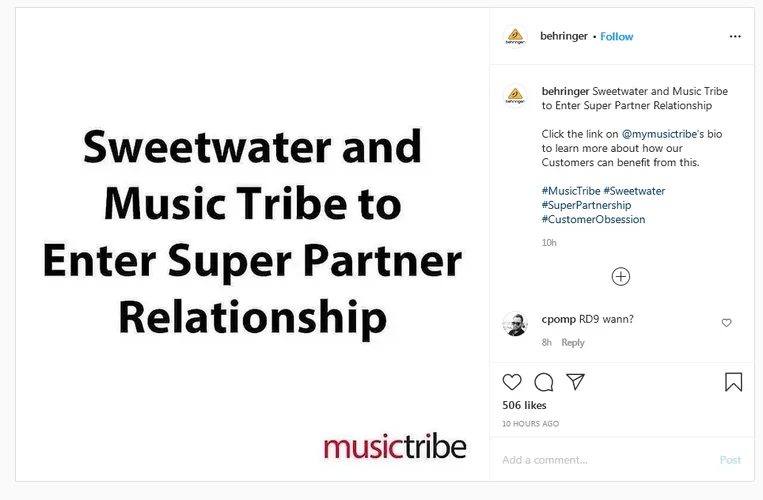
Task: Open #Sweetwater hashtag
Action: coord(634,190)
